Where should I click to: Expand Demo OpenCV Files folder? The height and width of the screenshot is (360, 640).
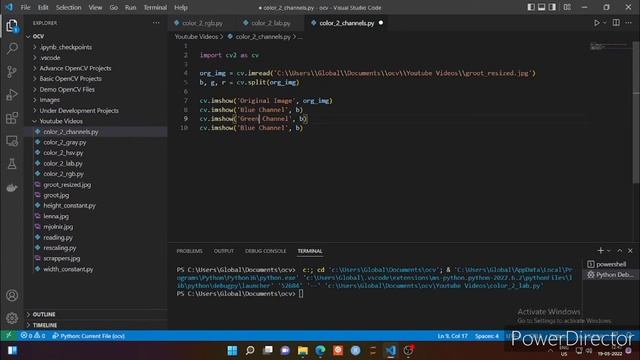(96, 89)
